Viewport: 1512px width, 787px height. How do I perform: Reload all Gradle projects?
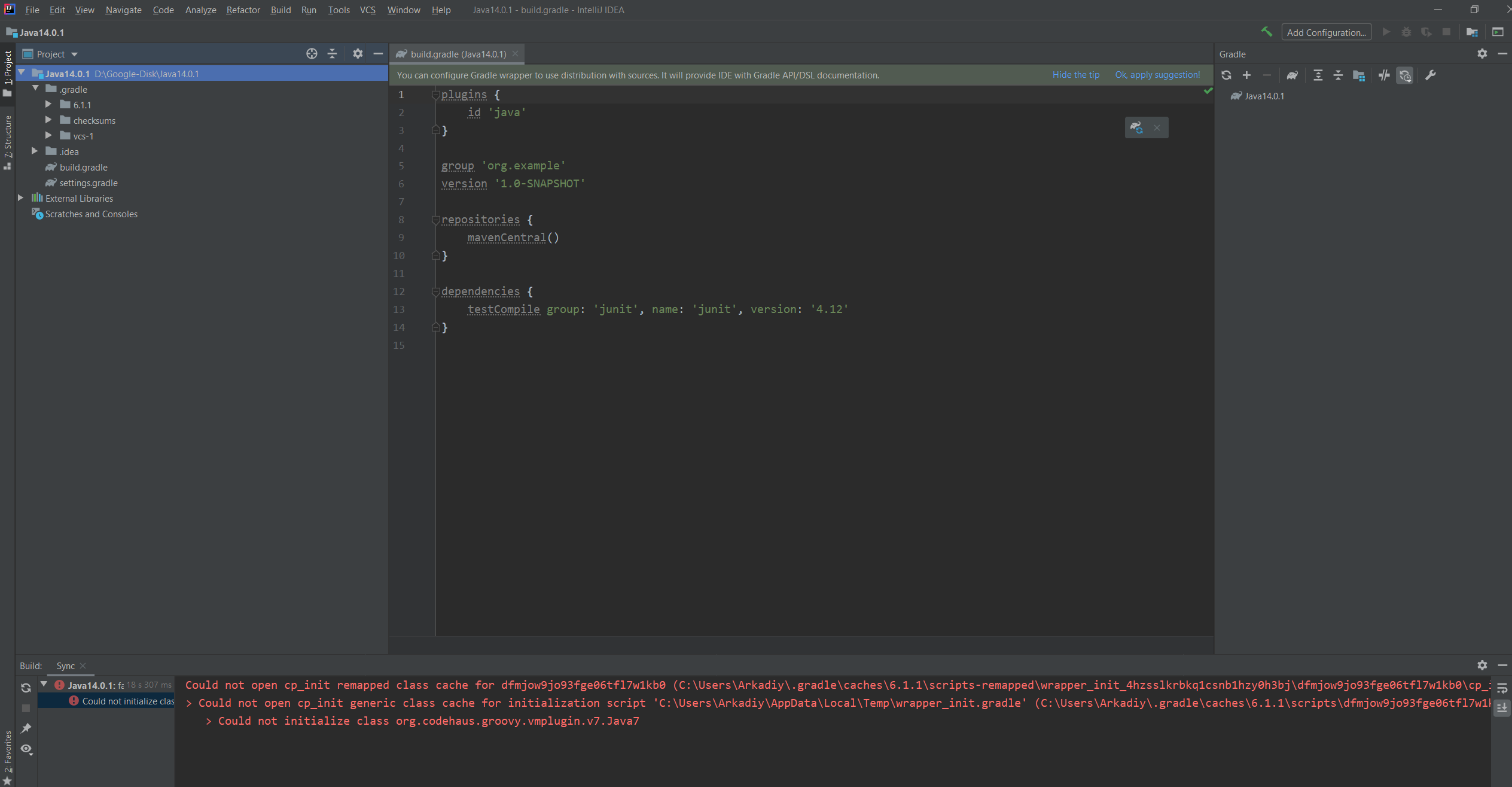click(1226, 75)
